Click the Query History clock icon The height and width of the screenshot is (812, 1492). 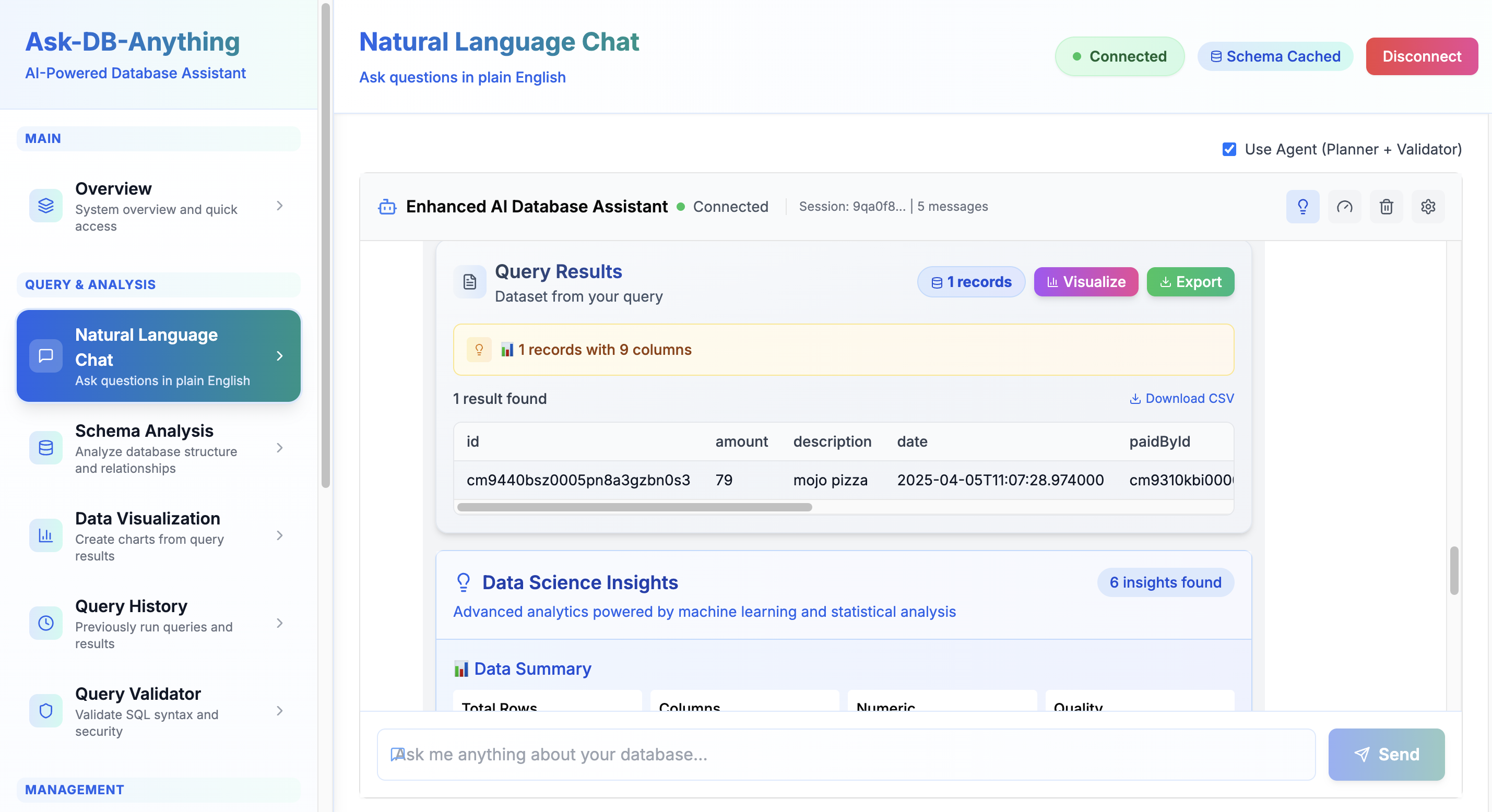(46, 623)
